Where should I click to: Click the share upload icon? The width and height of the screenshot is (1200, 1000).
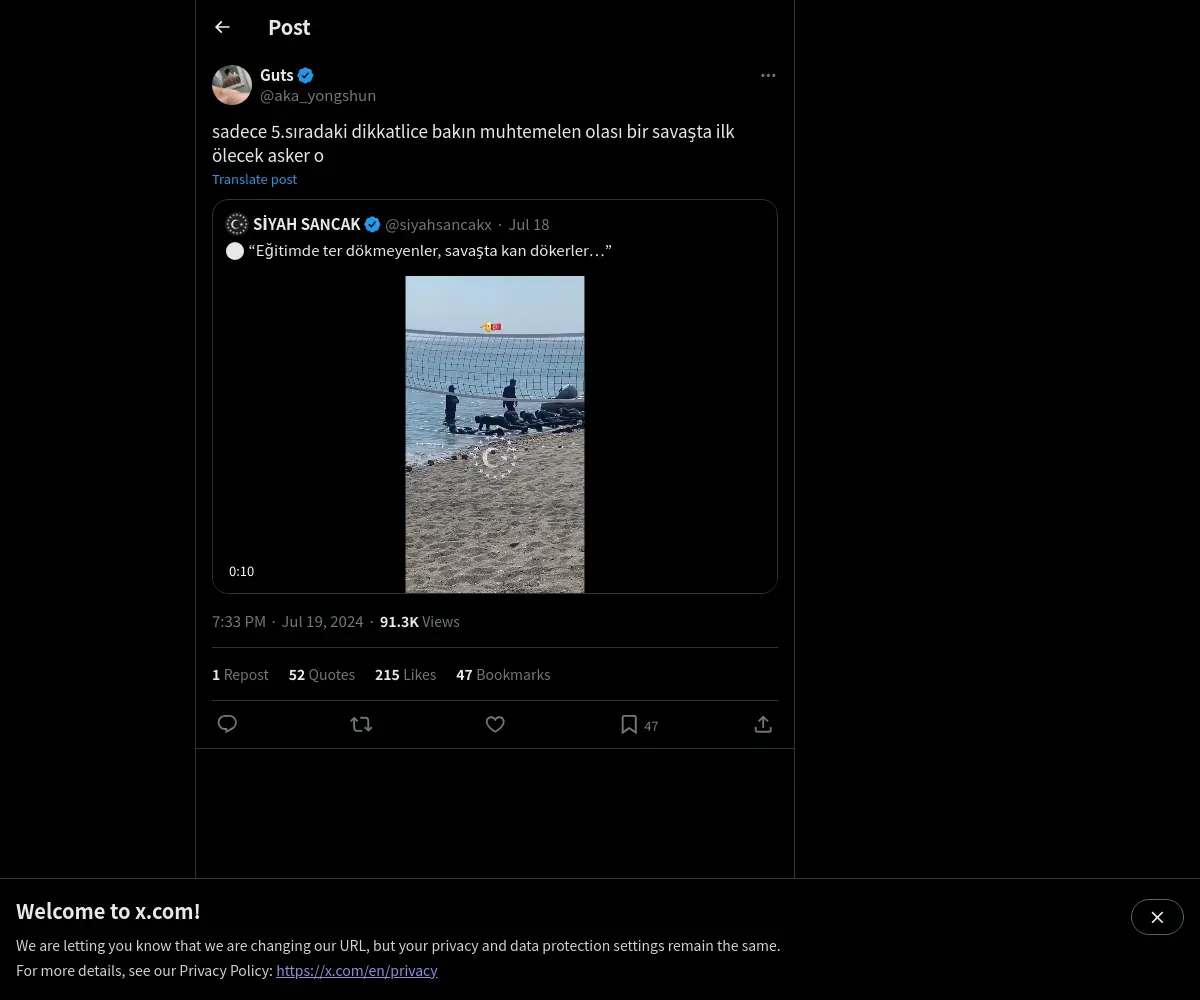pos(763,724)
